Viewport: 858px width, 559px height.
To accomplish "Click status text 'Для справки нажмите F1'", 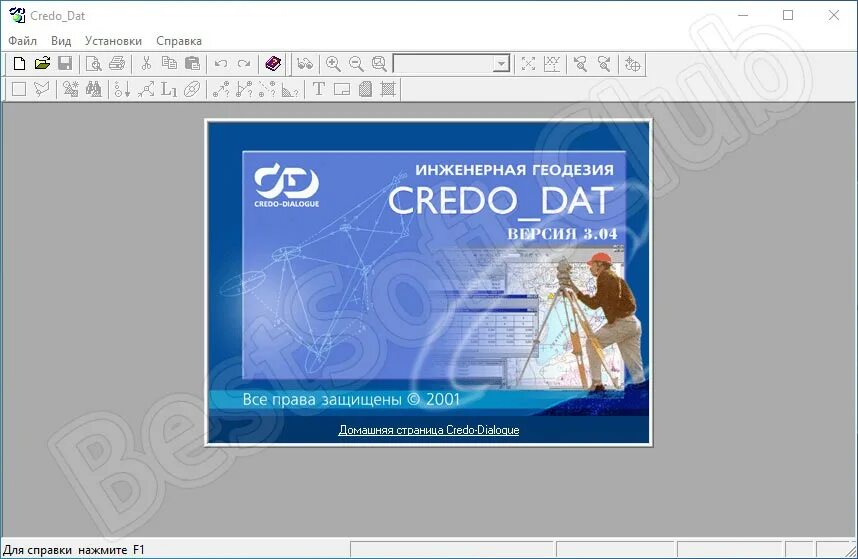I will 74,550.
